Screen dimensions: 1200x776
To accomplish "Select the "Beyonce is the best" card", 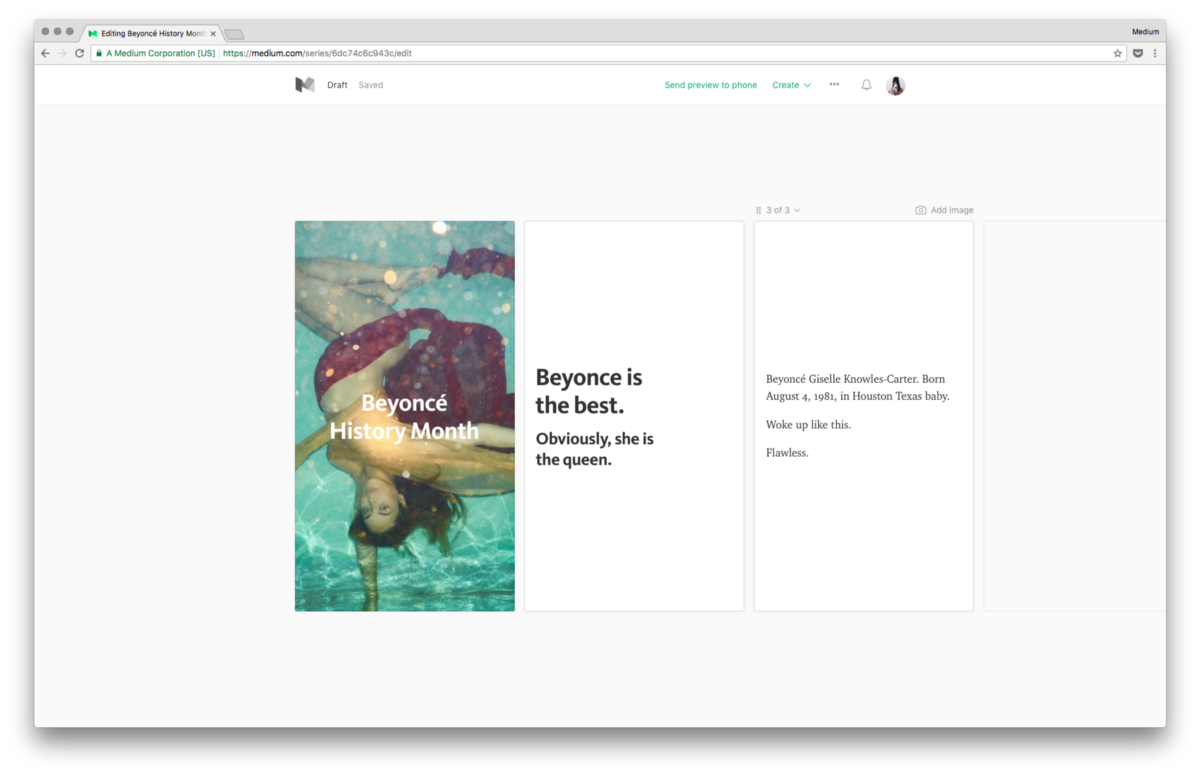I will tap(634, 416).
